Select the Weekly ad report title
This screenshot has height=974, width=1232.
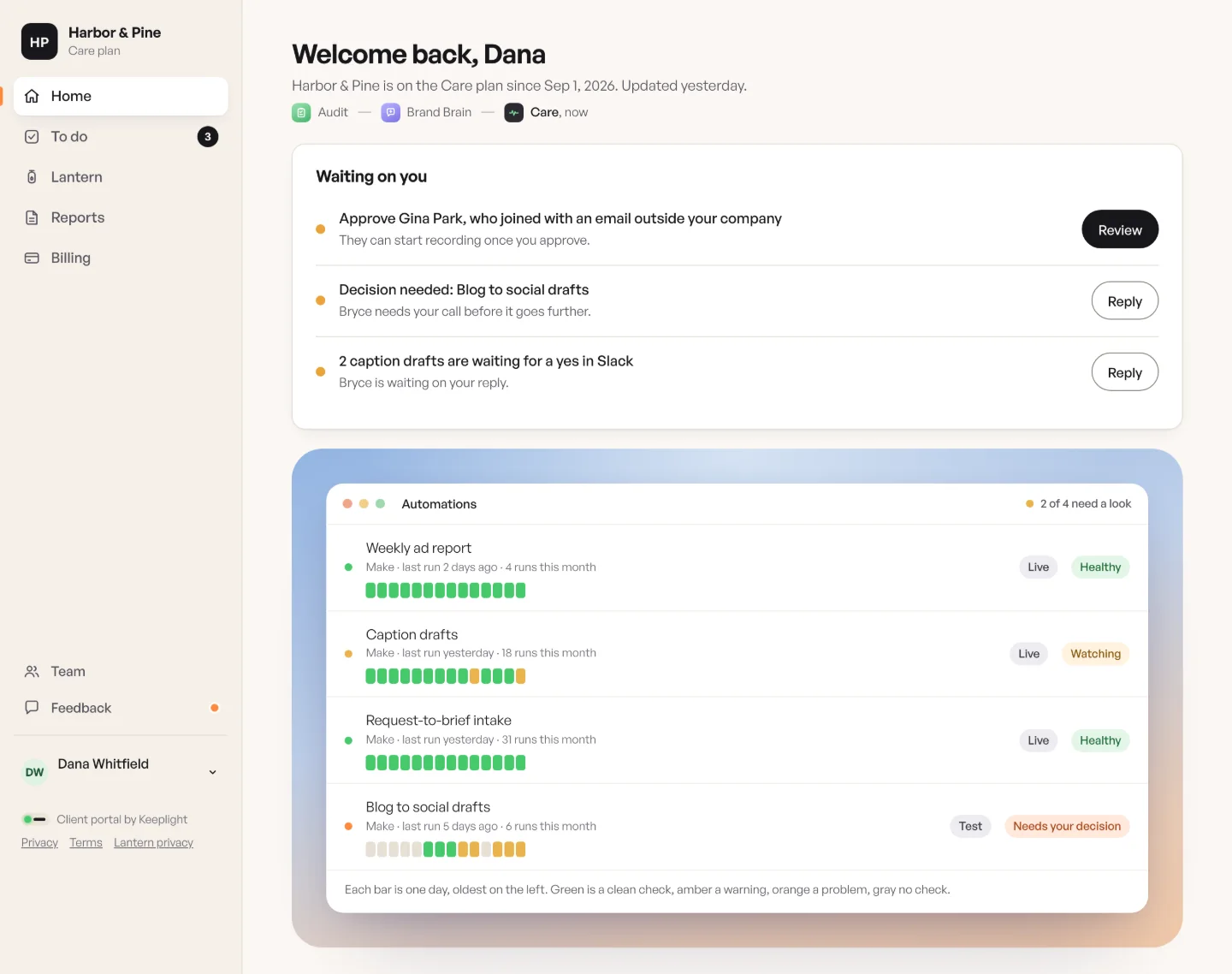(418, 548)
